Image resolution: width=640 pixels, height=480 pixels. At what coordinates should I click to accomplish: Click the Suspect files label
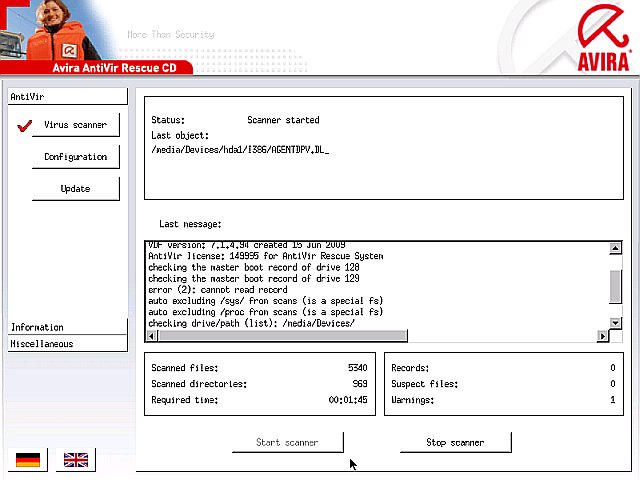[424, 384]
